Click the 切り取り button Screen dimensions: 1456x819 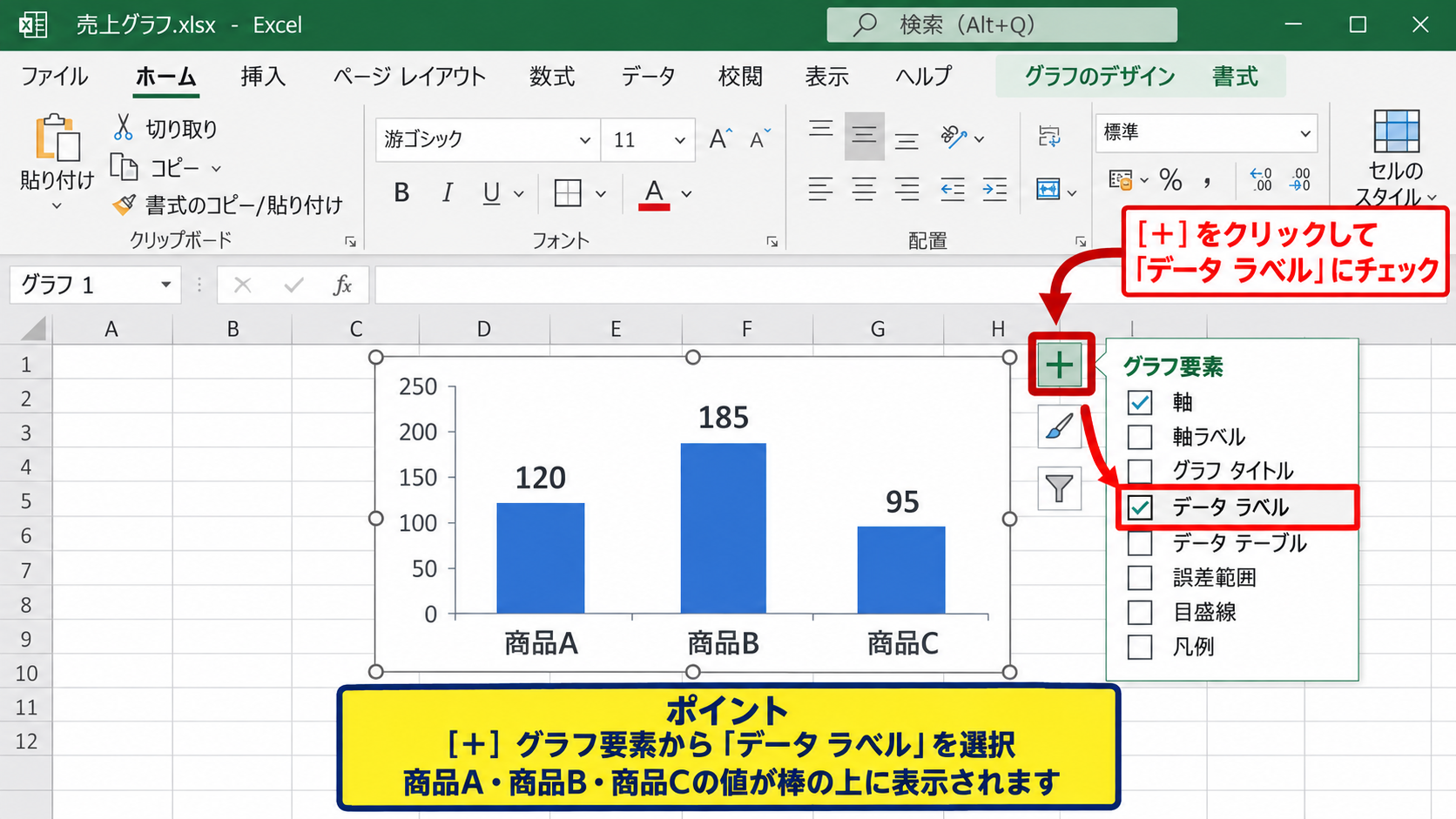(x=165, y=129)
